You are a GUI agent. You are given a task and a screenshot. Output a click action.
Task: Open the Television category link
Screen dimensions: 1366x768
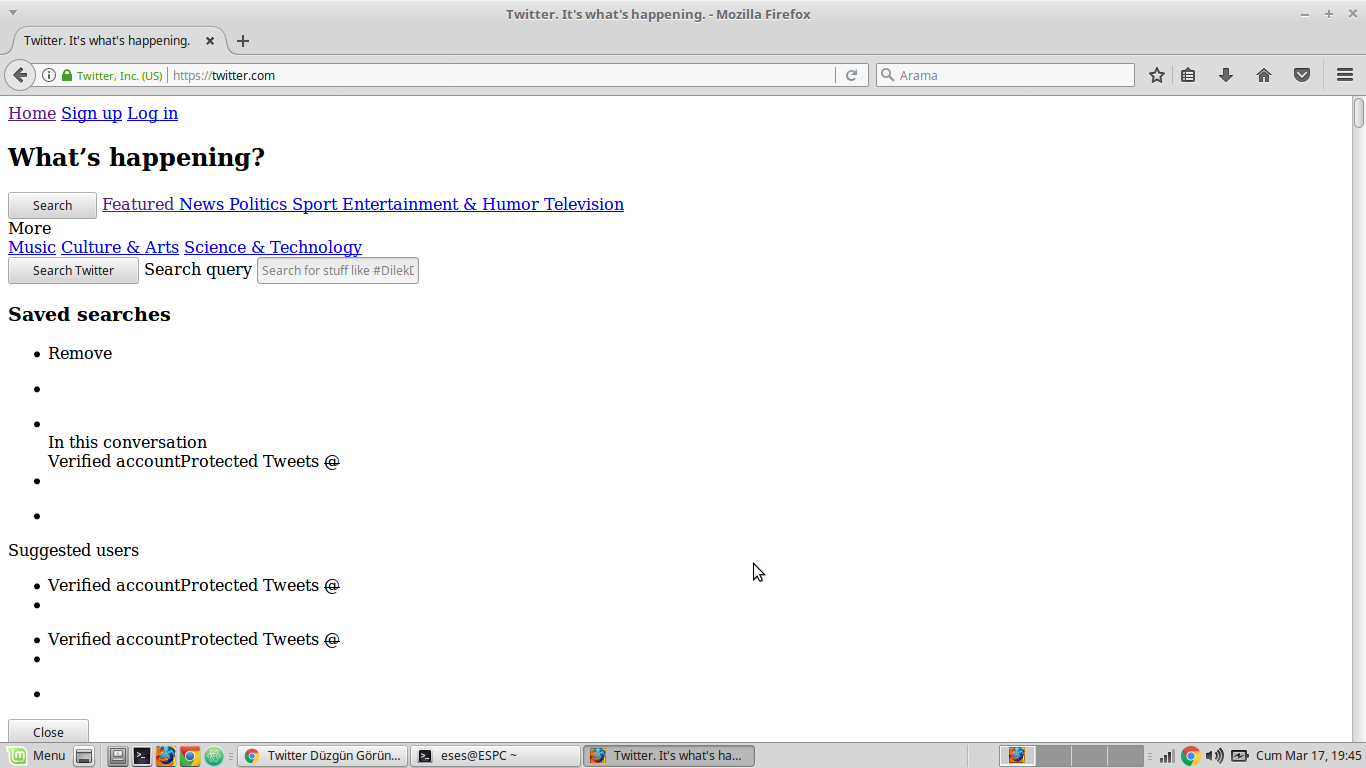click(x=584, y=204)
